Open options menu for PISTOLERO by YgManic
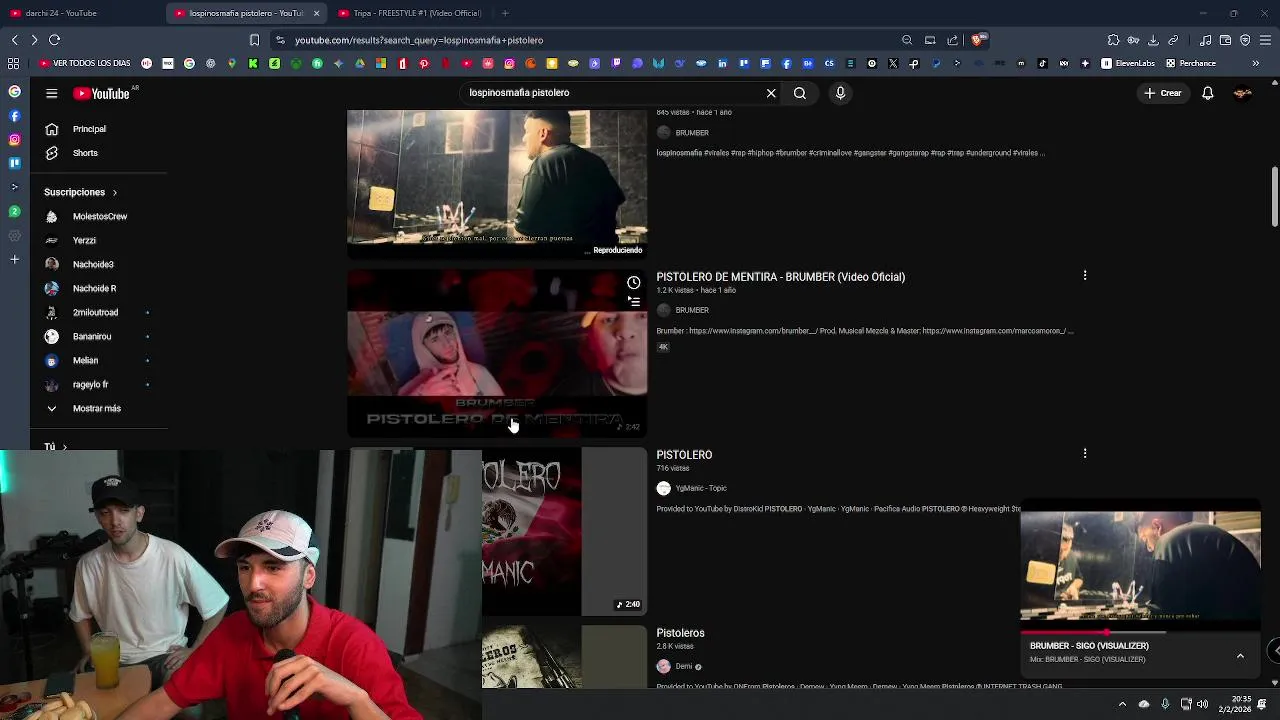Viewport: 1280px width, 720px height. [x=1085, y=453]
